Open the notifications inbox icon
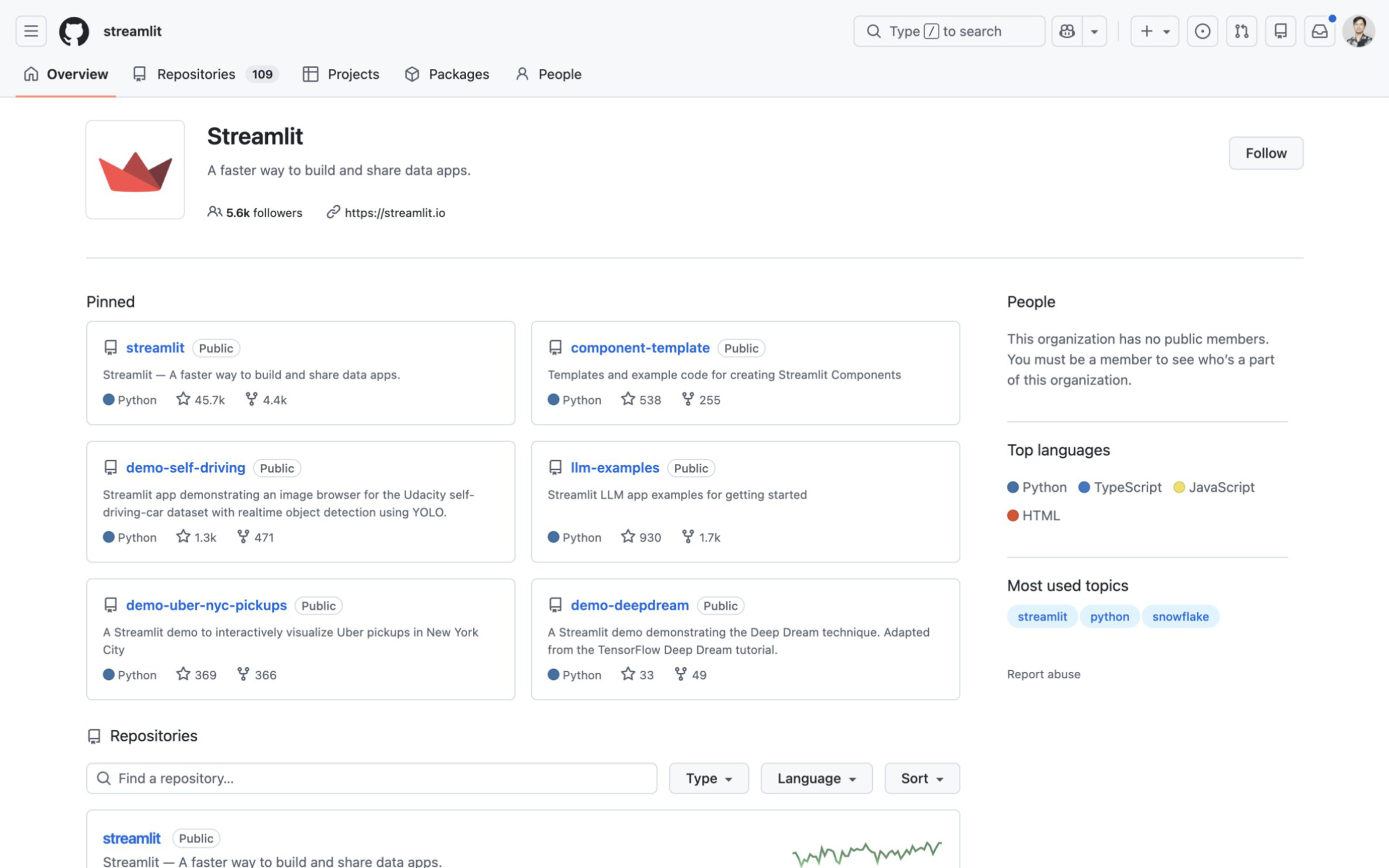 tap(1319, 31)
